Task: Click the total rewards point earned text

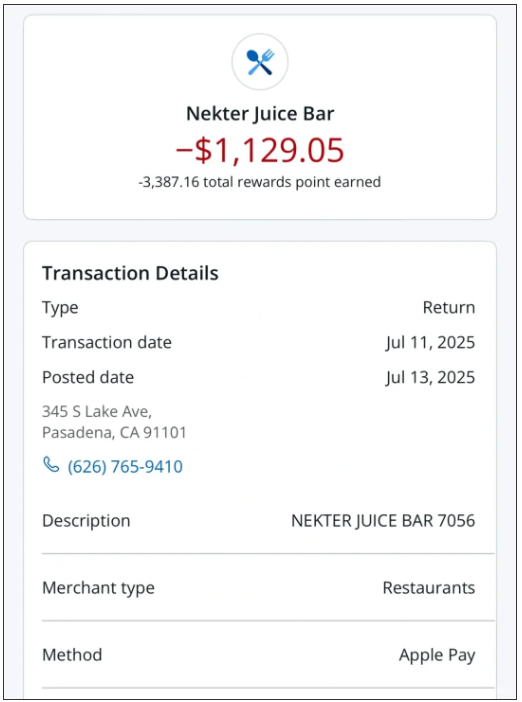Action: pos(260,182)
